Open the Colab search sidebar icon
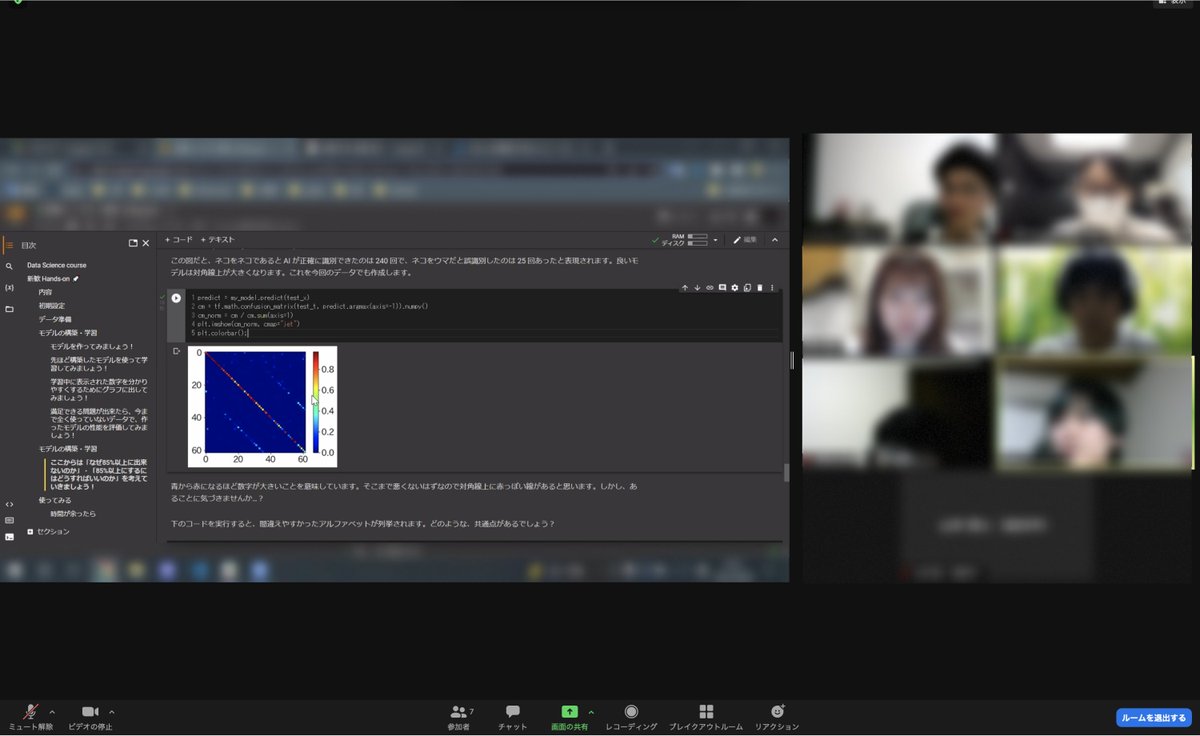Viewport: 1200px width, 736px height. click(x=9, y=266)
